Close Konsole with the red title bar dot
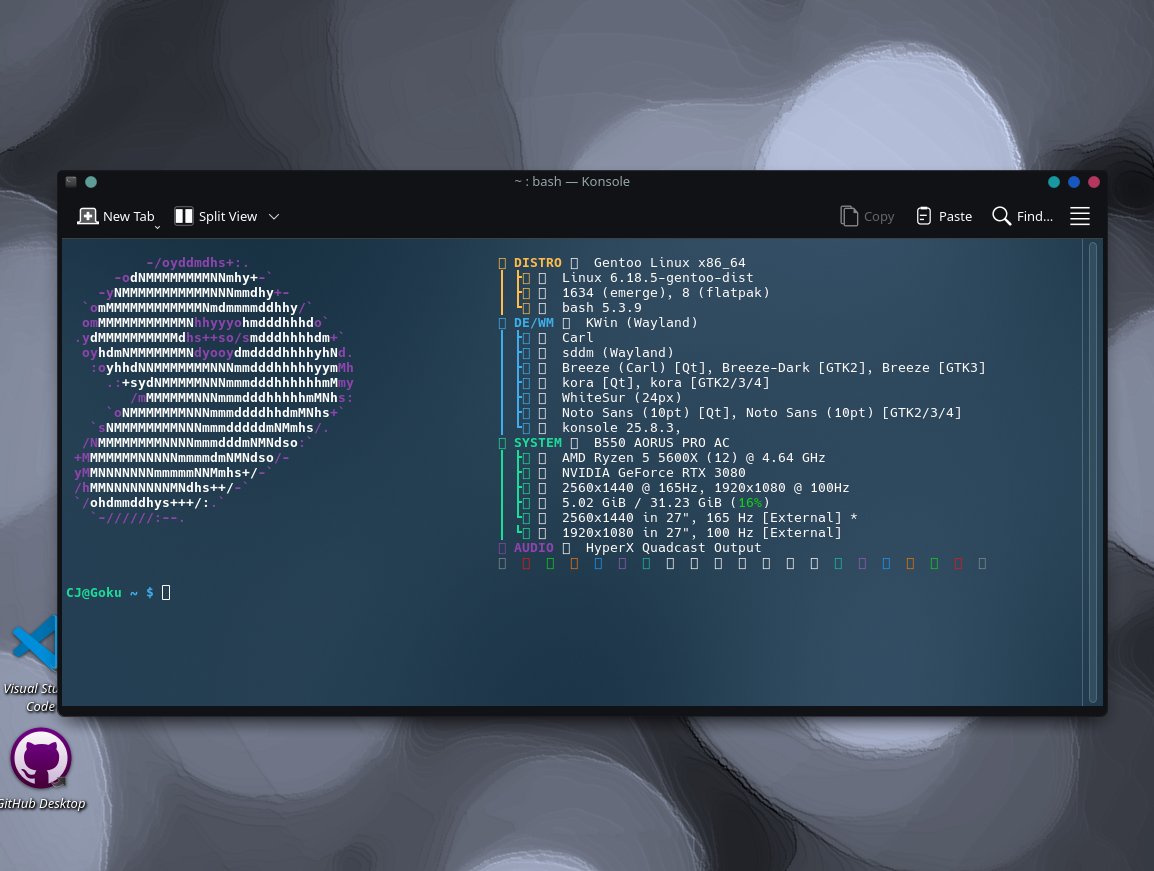This screenshot has width=1154, height=871. click(x=1094, y=182)
